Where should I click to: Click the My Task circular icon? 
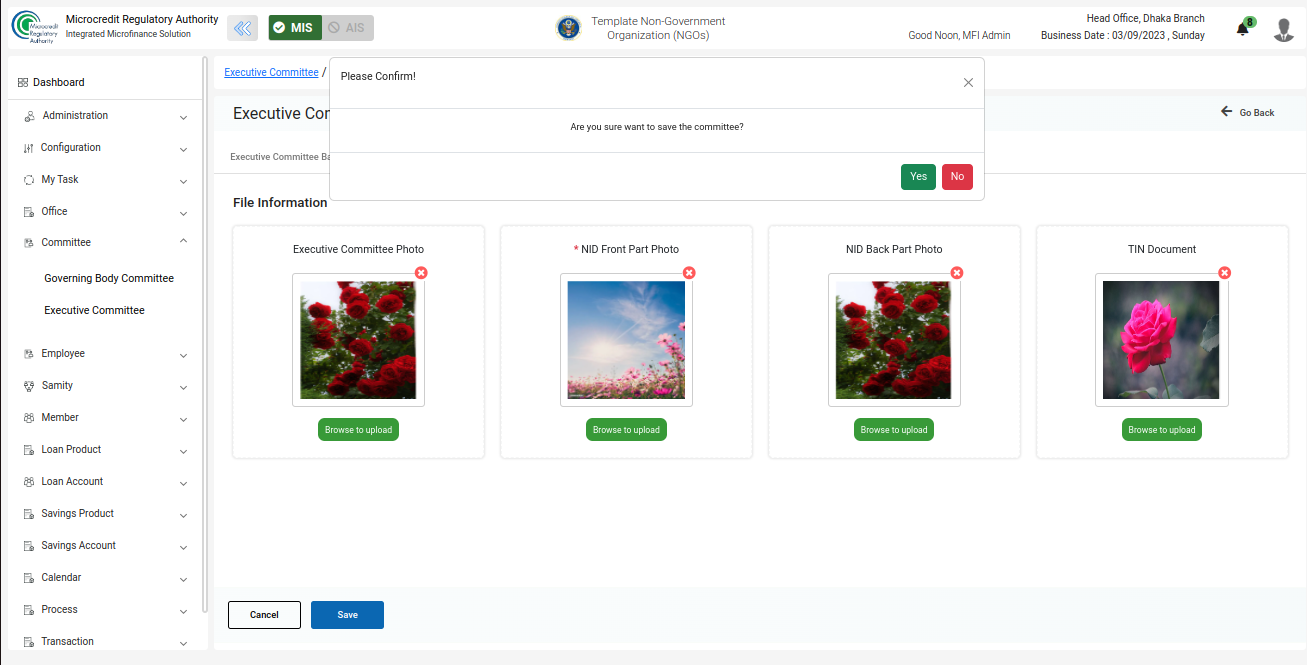pyautogui.click(x=29, y=180)
